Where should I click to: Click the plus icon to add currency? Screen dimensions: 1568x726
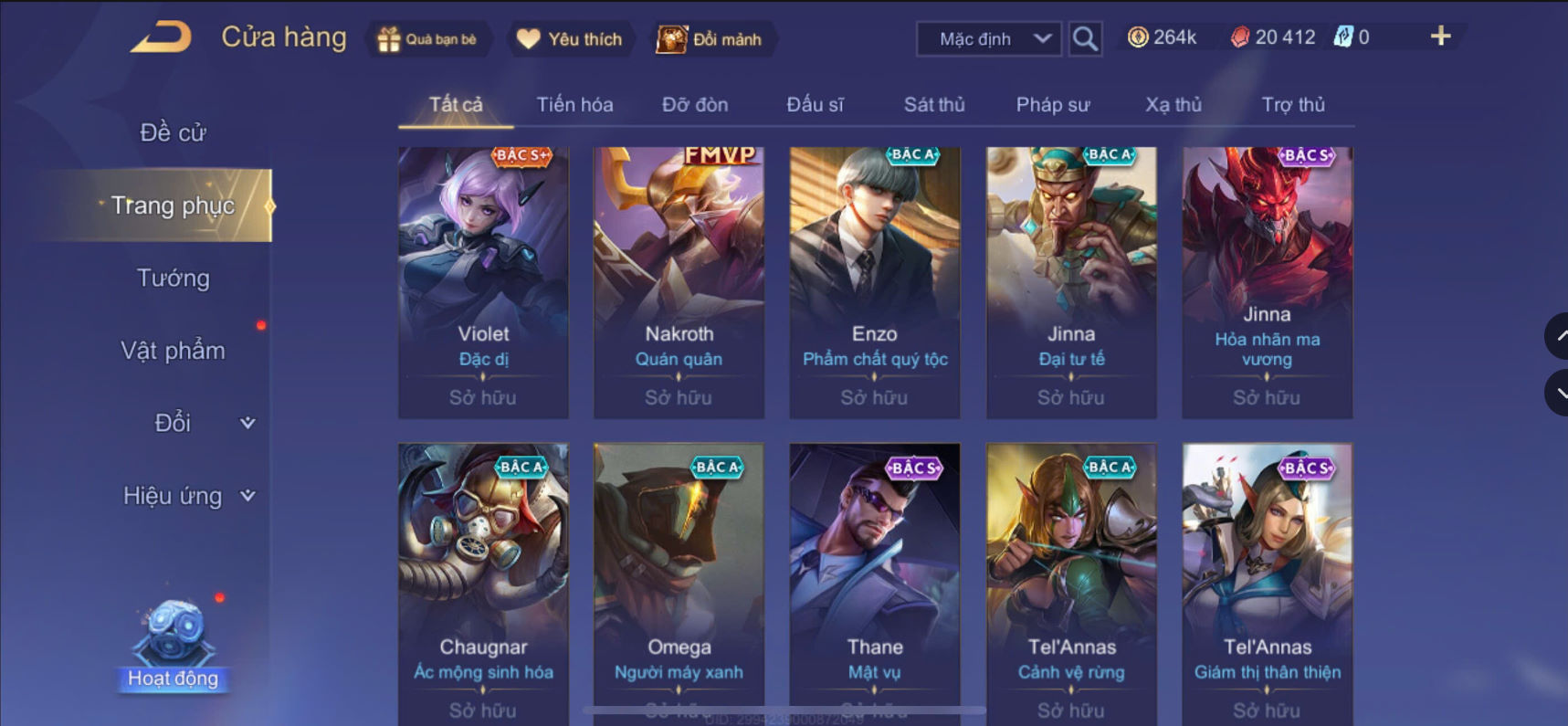click(1440, 37)
